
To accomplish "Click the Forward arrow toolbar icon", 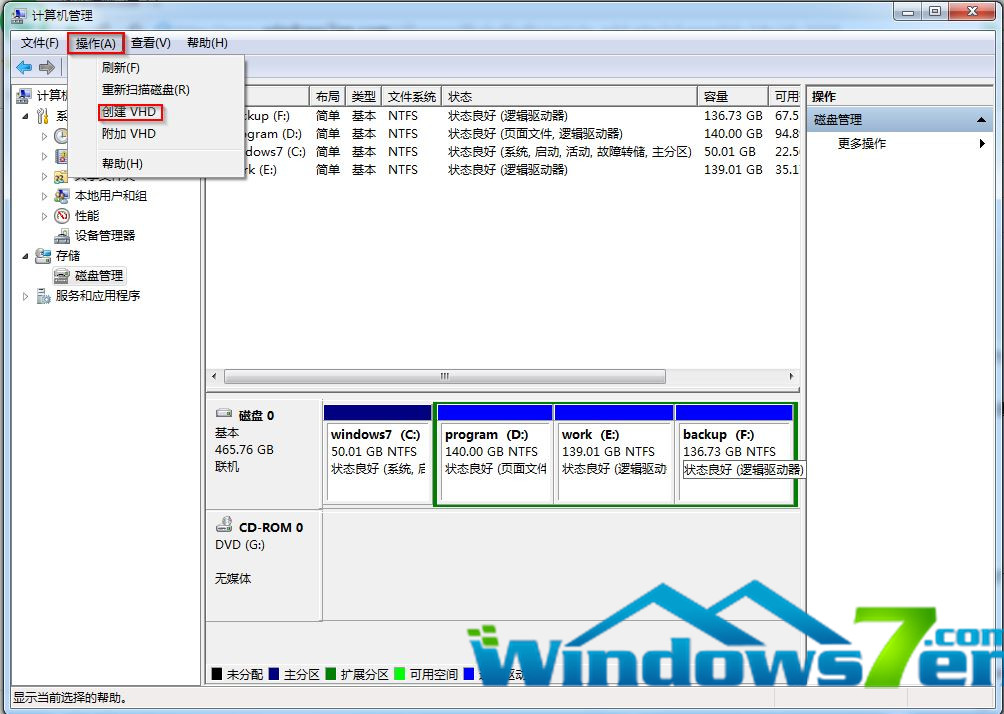I will [x=46, y=67].
